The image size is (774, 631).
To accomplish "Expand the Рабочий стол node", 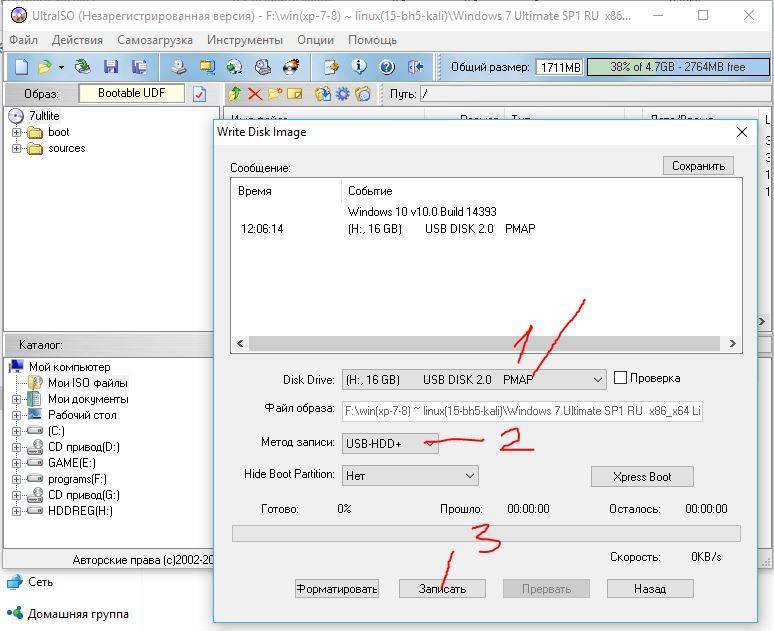I will click(x=16, y=415).
